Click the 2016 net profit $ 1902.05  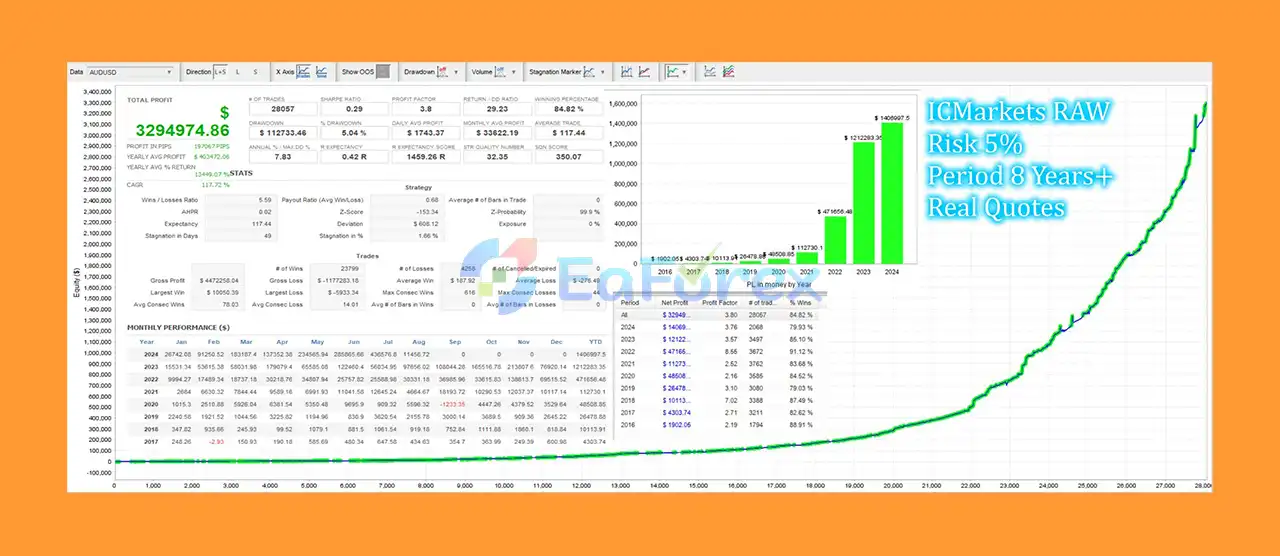(677, 424)
